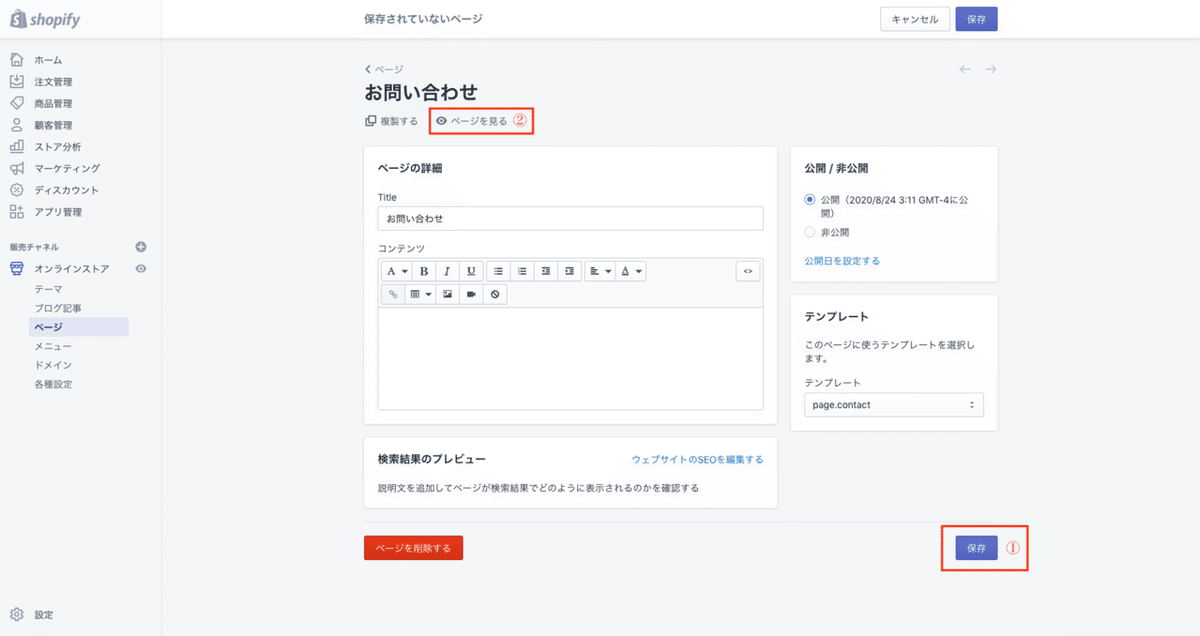Toggle オンラインストア visibility with the eye icon
This screenshot has width=1200, height=636.
pyautogui.click(x=141, y=268)
